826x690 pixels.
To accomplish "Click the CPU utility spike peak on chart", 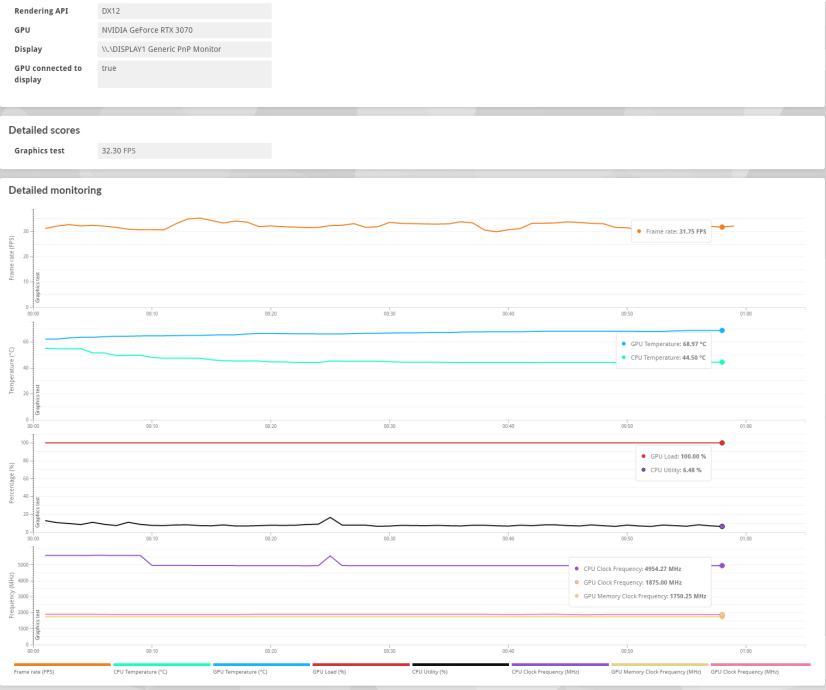I will 330,517.
